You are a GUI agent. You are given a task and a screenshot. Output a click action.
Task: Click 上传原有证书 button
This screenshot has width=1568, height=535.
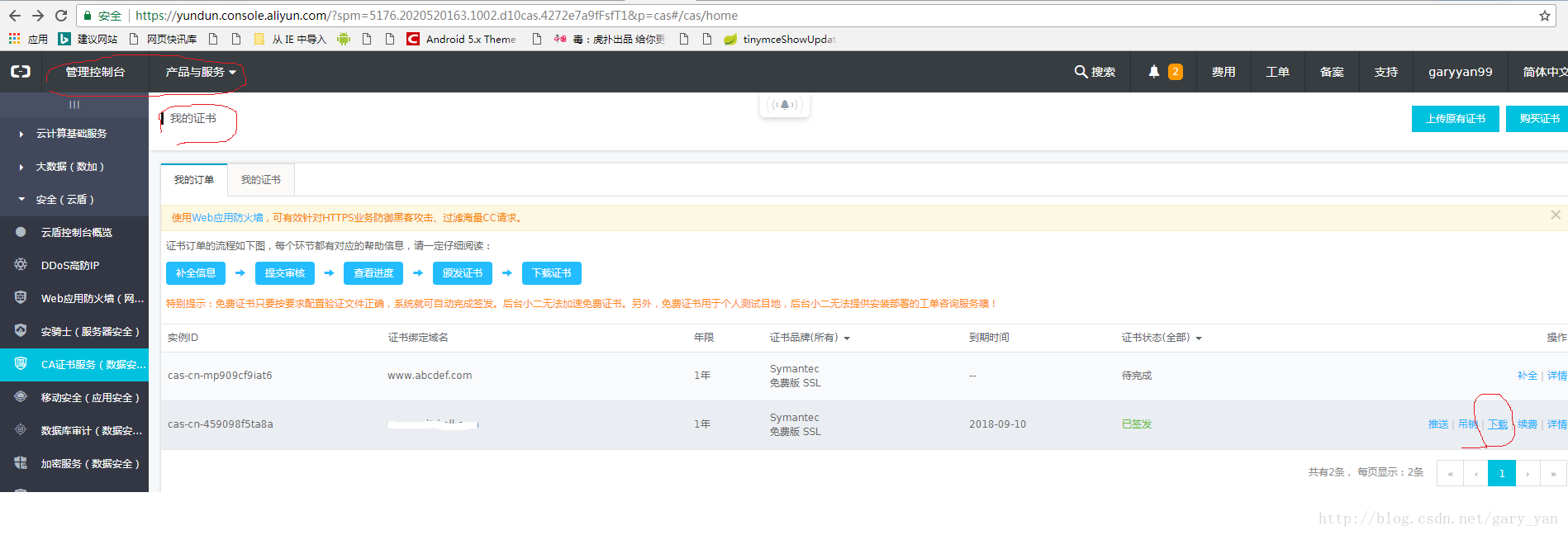(1456, 119)
